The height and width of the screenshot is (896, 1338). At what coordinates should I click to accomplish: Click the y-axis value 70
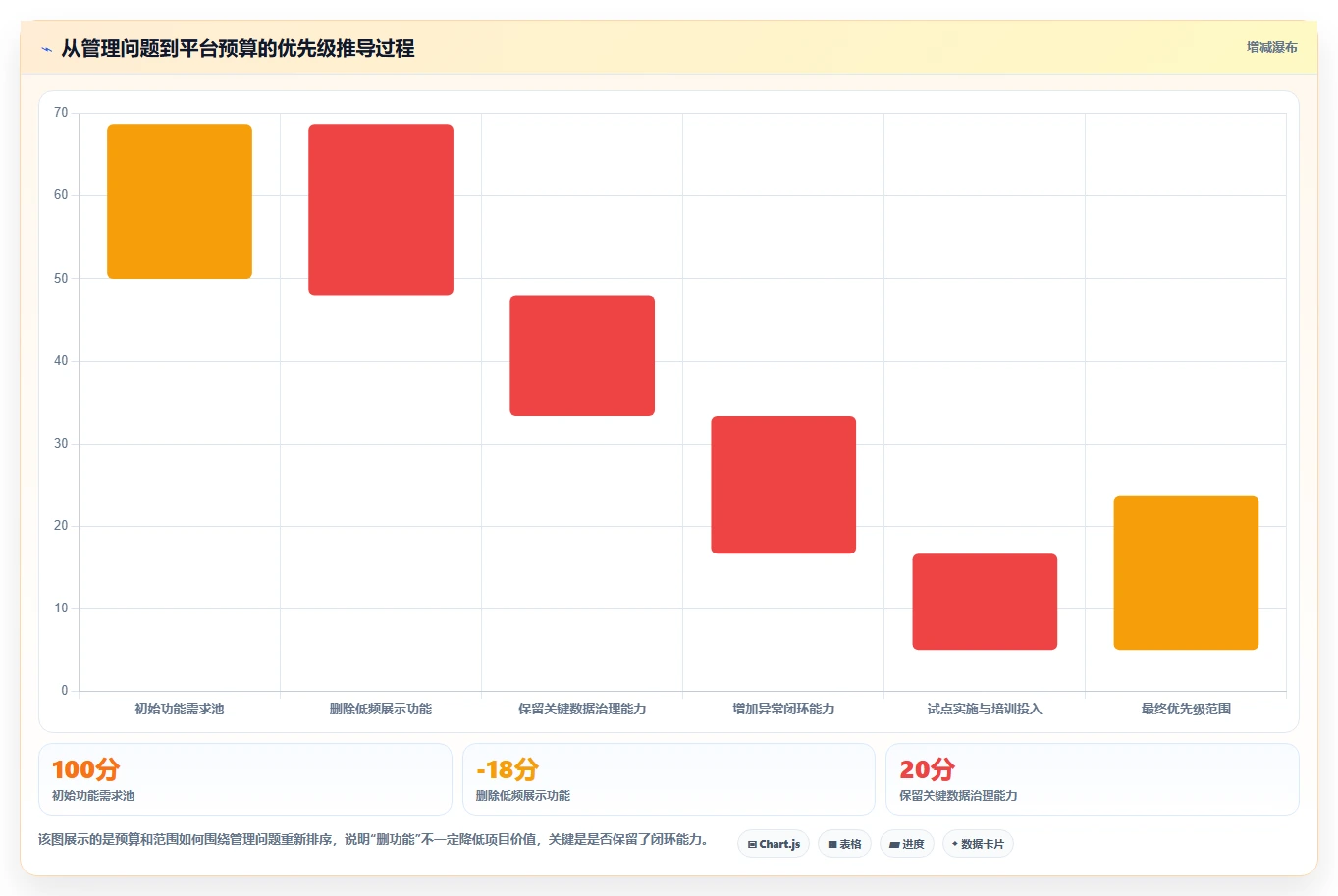point(61,113)
